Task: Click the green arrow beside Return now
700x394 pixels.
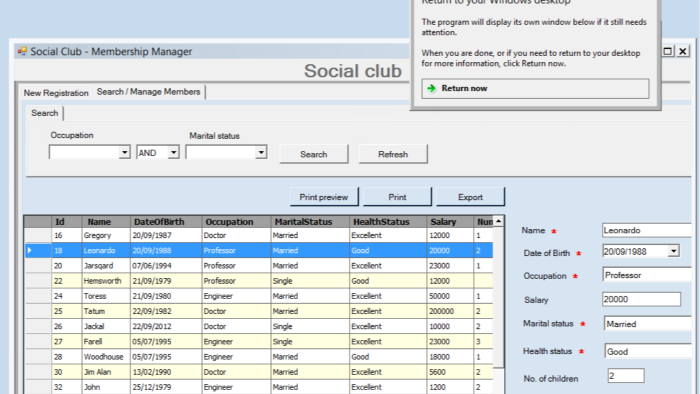Action: (x=431, y=88)
